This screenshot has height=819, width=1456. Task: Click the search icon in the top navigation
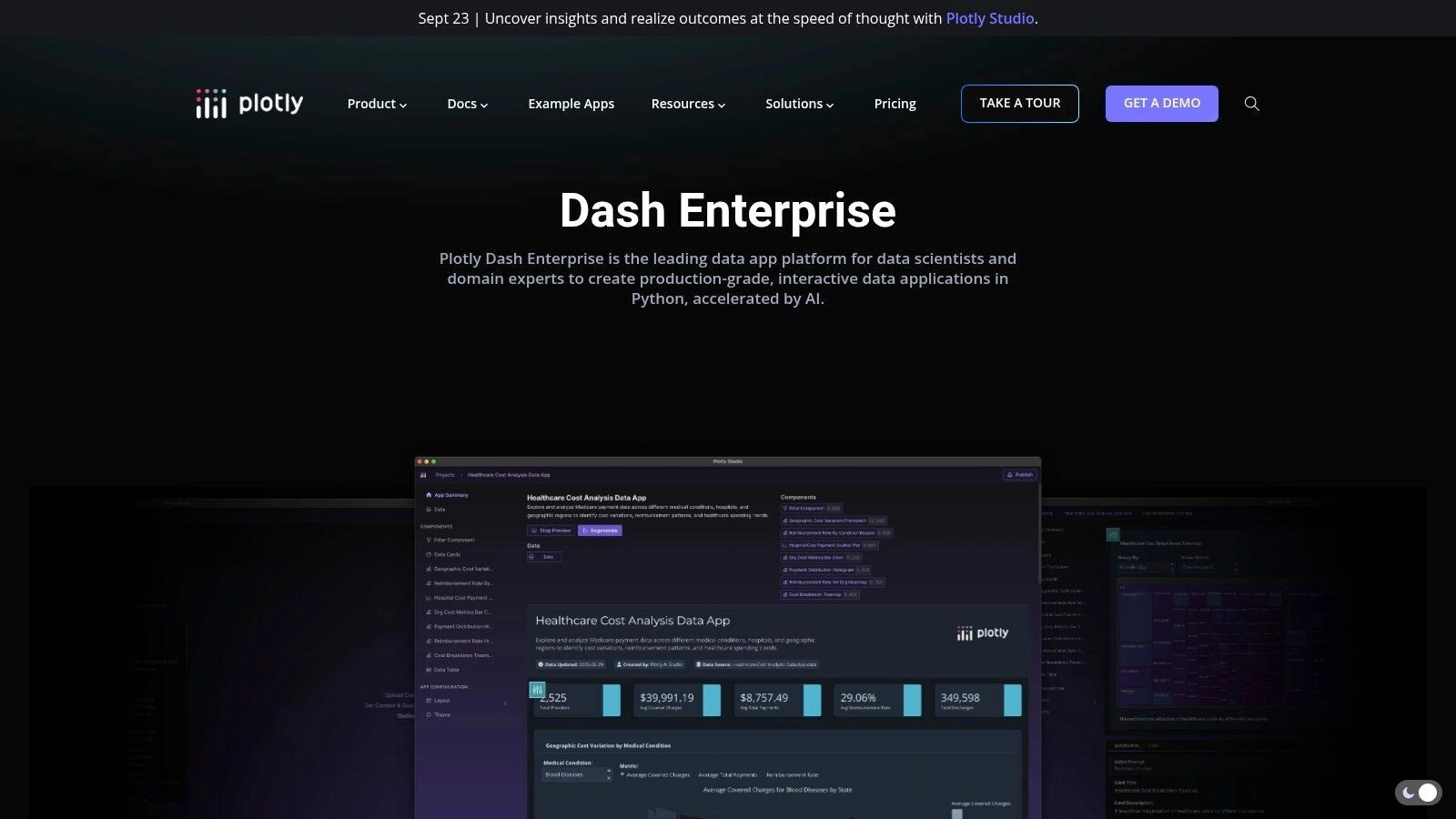[x=1252, y=104]
